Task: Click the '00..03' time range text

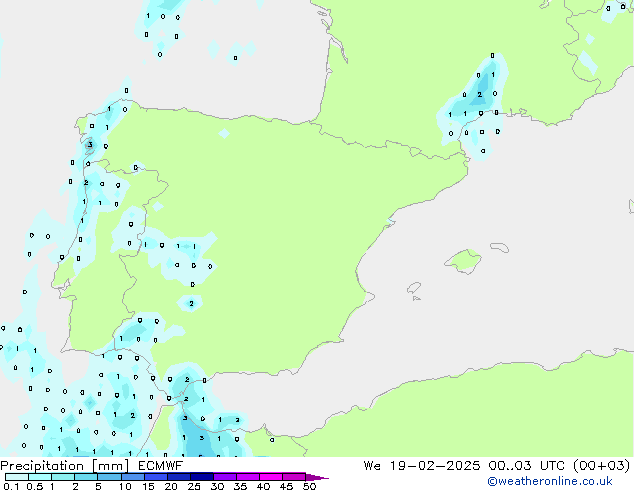Action: tap(510, 466)
